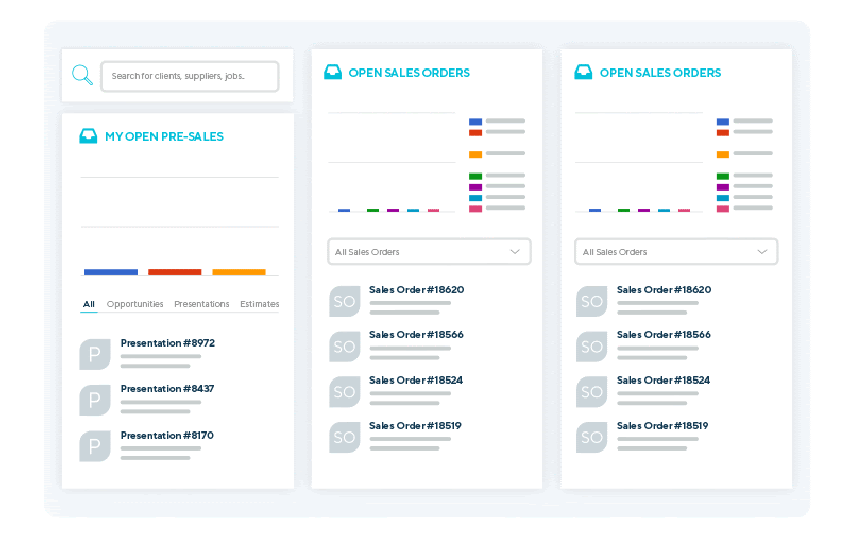Click teal legend swatch in right sales orders chart
Screen dimensions: 850x536
(x=723, y=198)
